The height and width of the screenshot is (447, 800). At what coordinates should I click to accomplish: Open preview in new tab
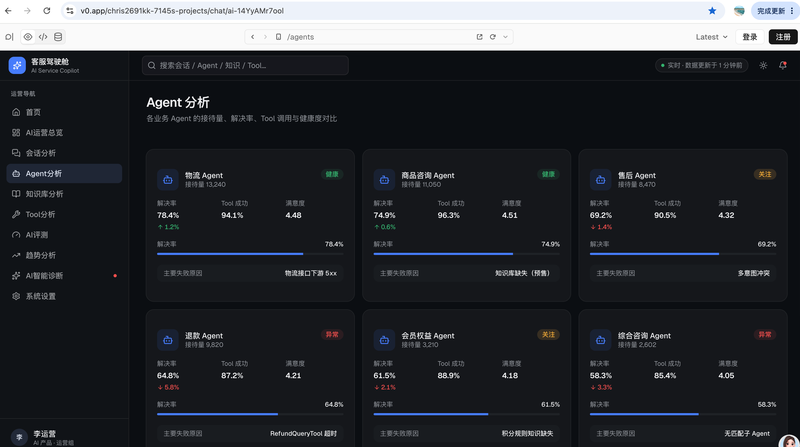tap(480, 37)
